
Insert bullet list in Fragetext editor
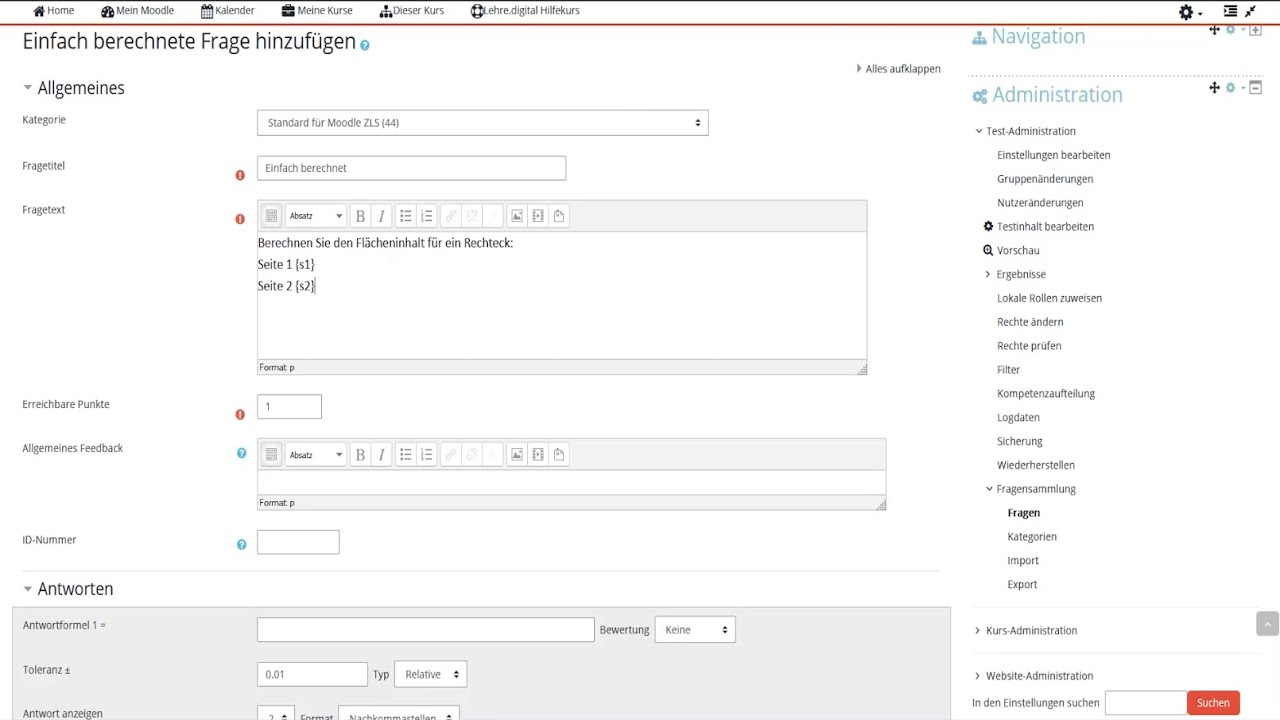click(x=406, y=216)
